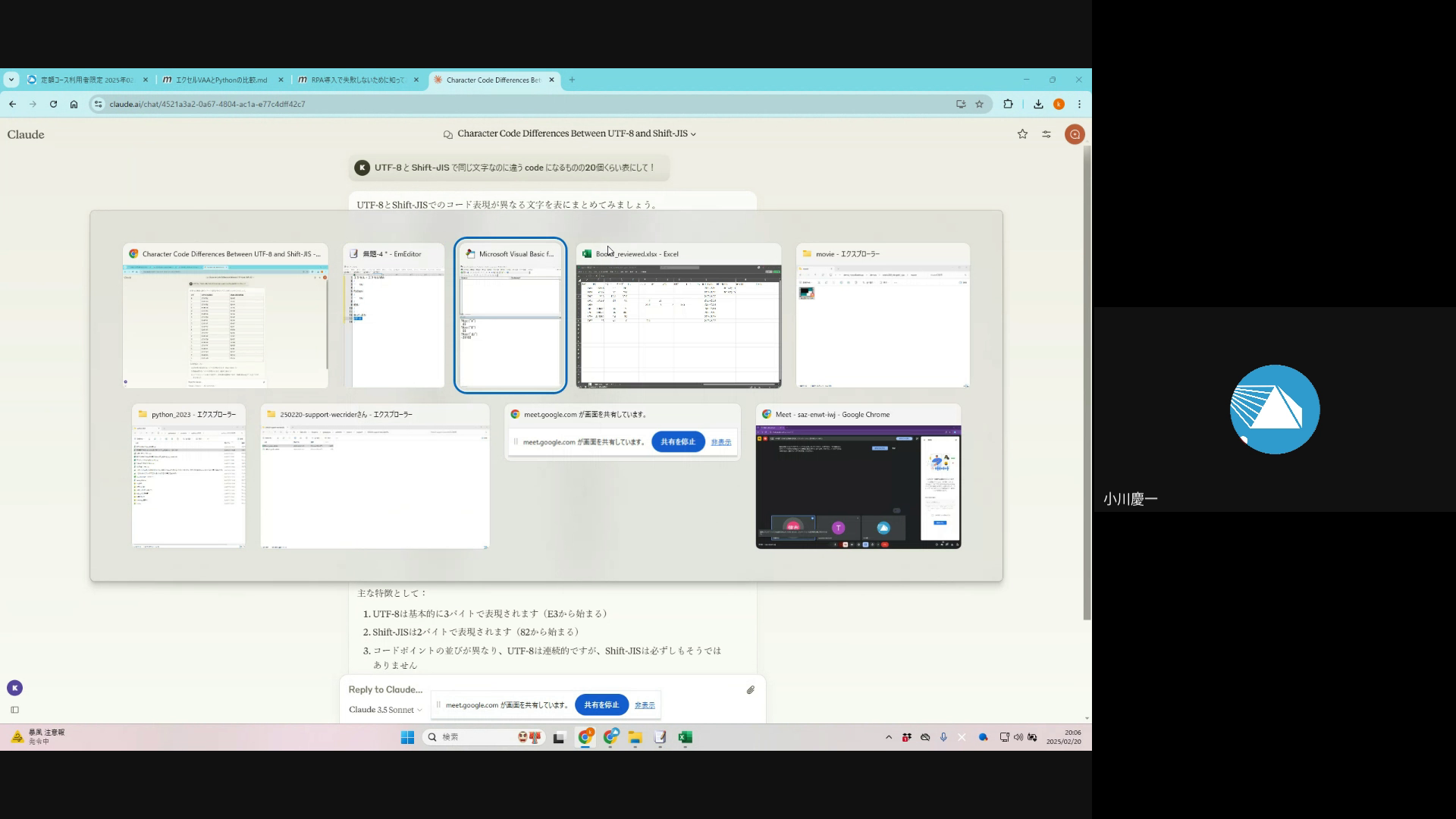Reload the current browser page
The width and height of the screenshot is (1456, 819).
[x=53, y=104]
